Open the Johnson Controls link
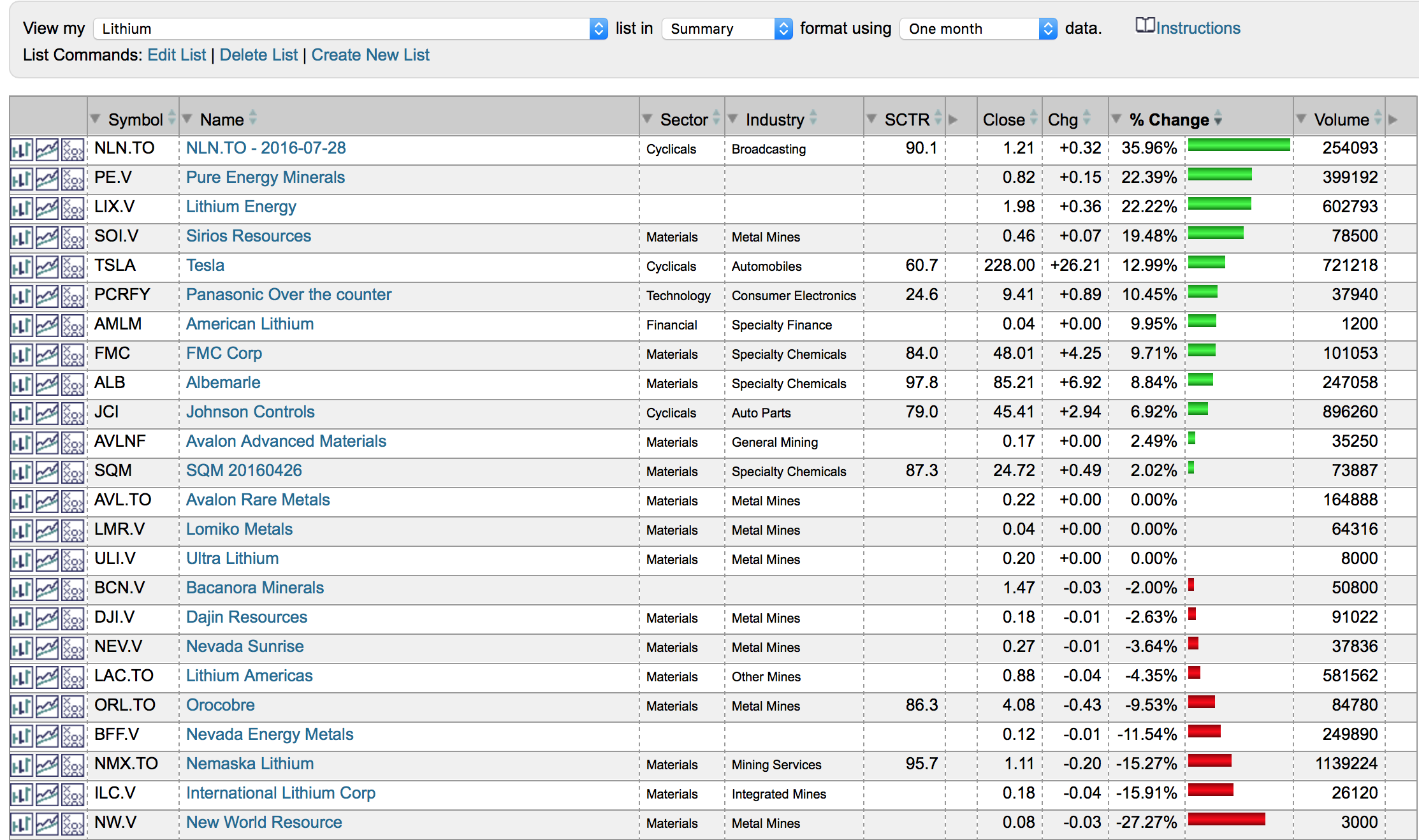1419x840 pixels. (251, 412)
